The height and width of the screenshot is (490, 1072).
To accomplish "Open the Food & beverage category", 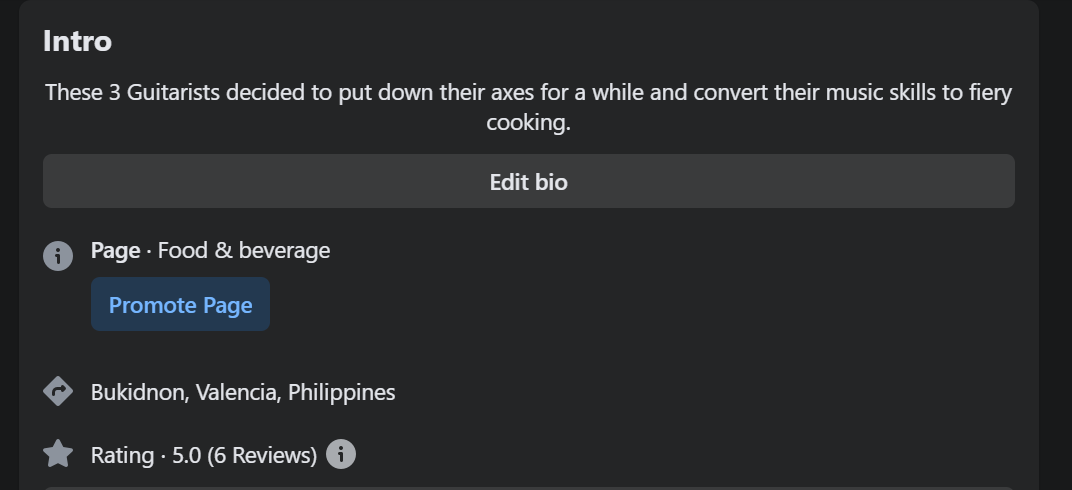I will click(244, 250).
